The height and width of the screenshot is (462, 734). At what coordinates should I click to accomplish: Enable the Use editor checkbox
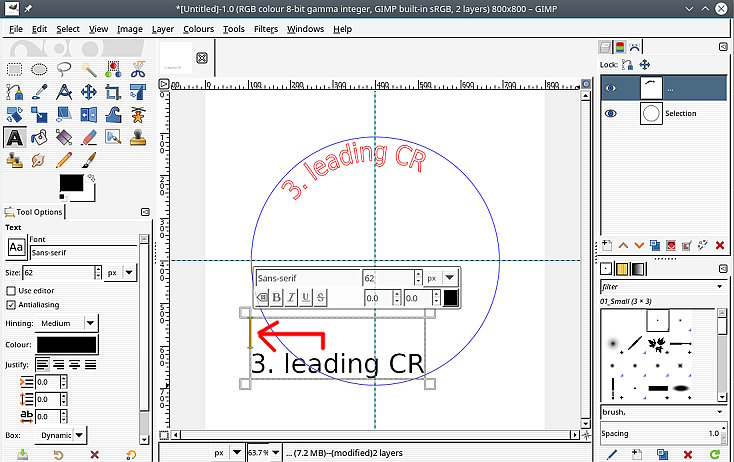pos(11,290)
